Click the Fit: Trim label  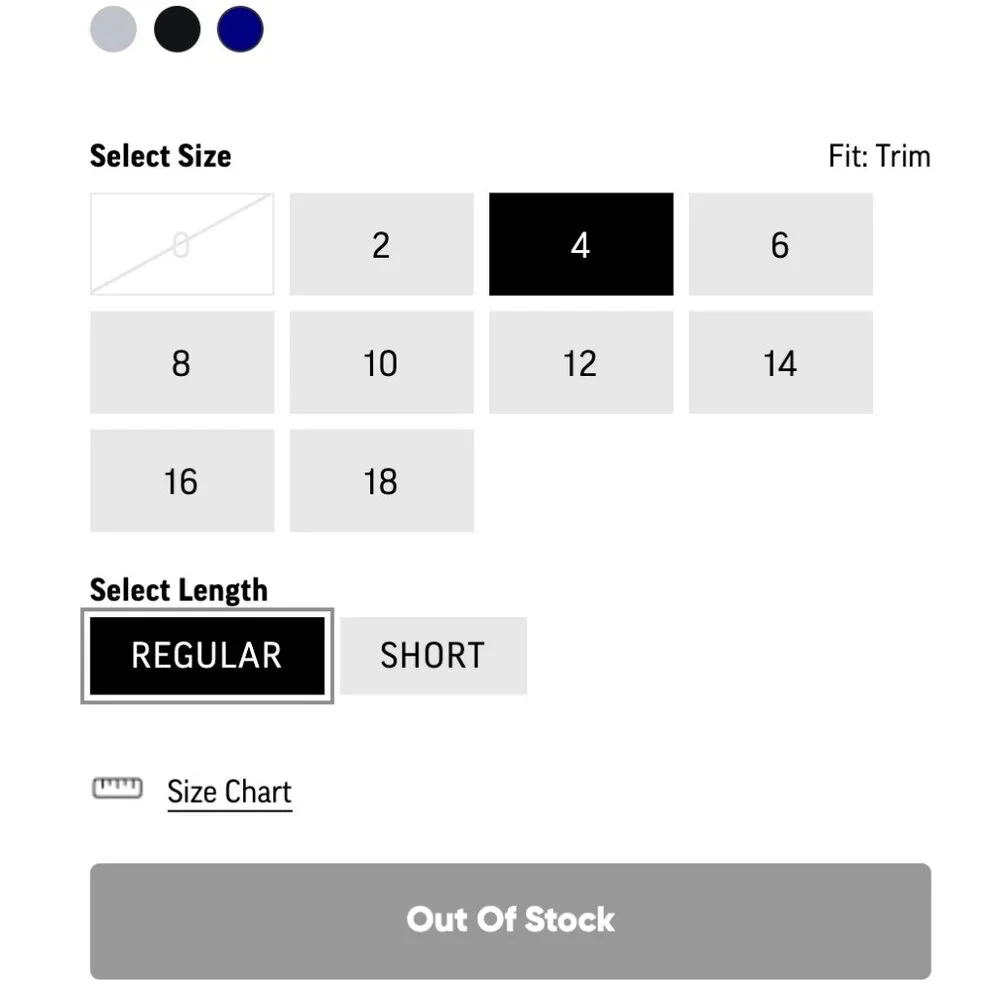[879, 156]
